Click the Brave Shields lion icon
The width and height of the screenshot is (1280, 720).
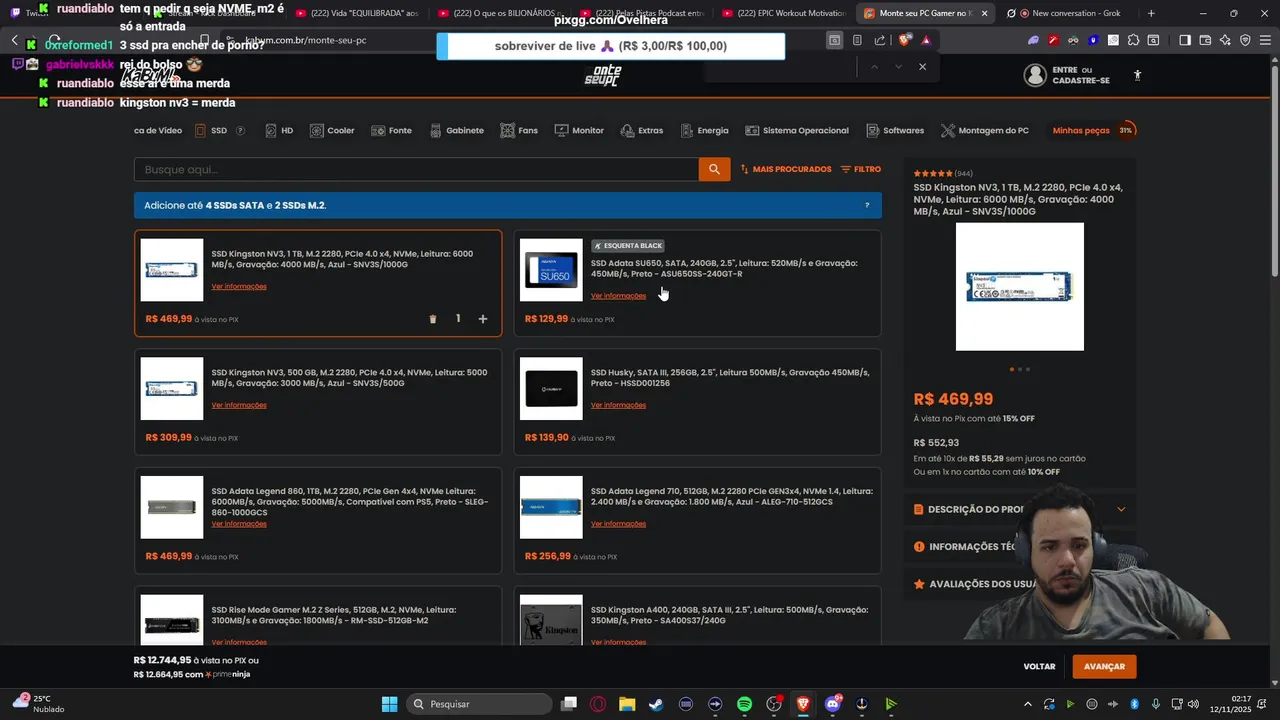904,40
